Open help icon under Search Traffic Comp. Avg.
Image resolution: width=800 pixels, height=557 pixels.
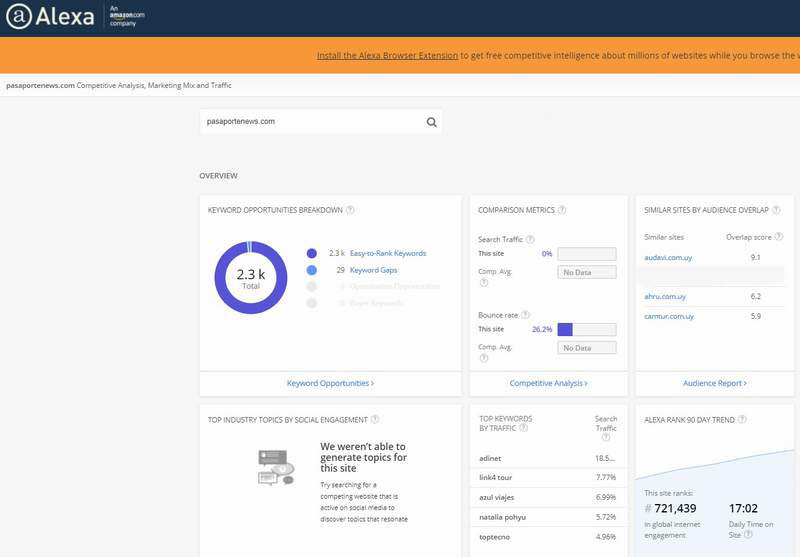pos(484,283)
